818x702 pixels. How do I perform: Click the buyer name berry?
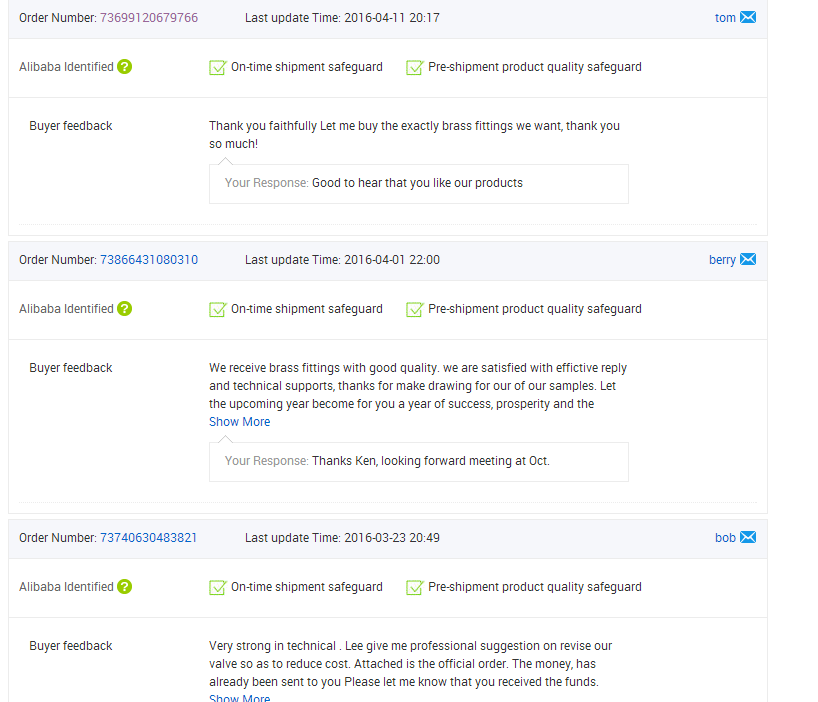click(722, 260)
